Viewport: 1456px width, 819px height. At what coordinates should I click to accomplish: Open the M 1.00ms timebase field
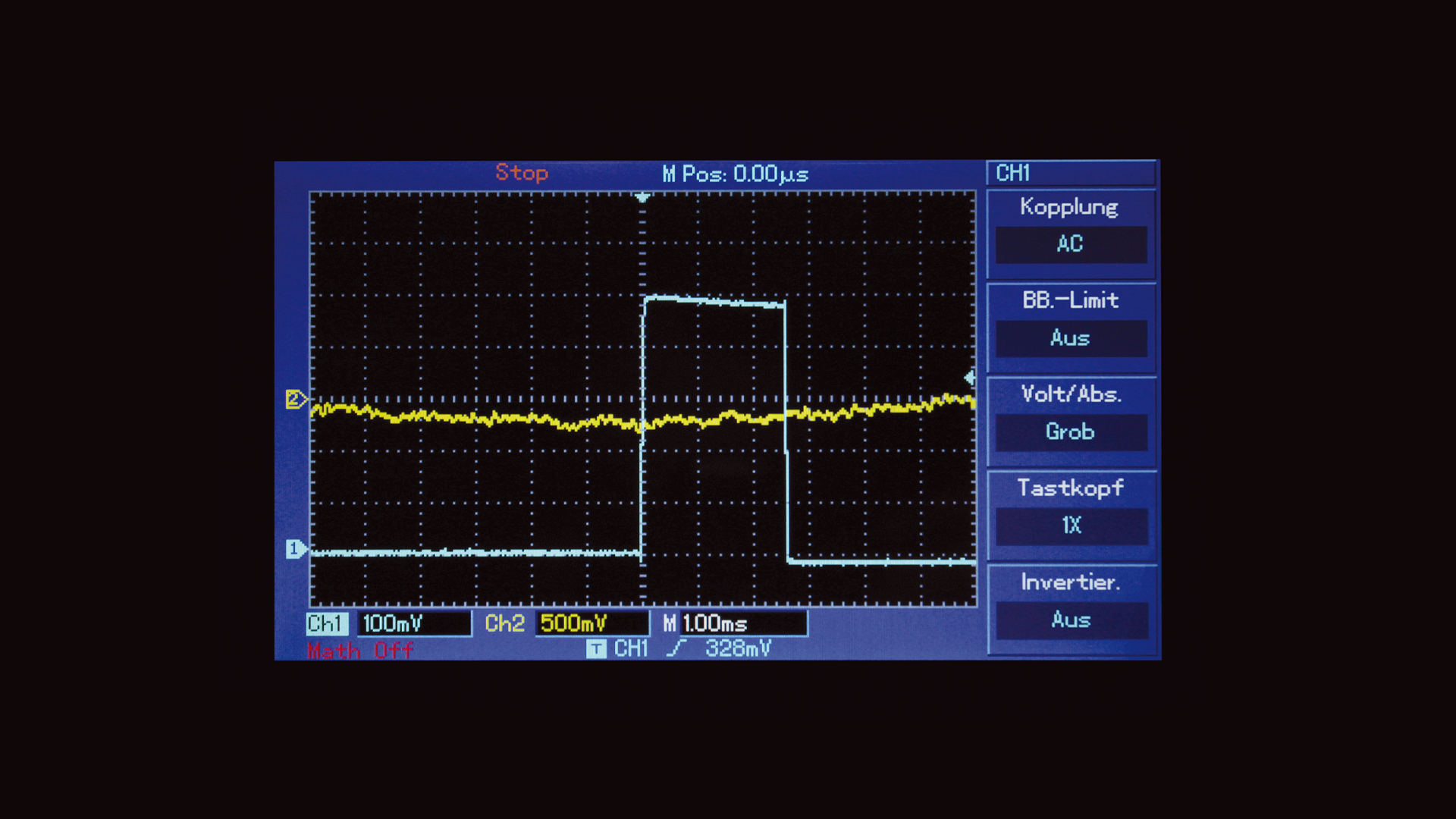coord(742,623)
